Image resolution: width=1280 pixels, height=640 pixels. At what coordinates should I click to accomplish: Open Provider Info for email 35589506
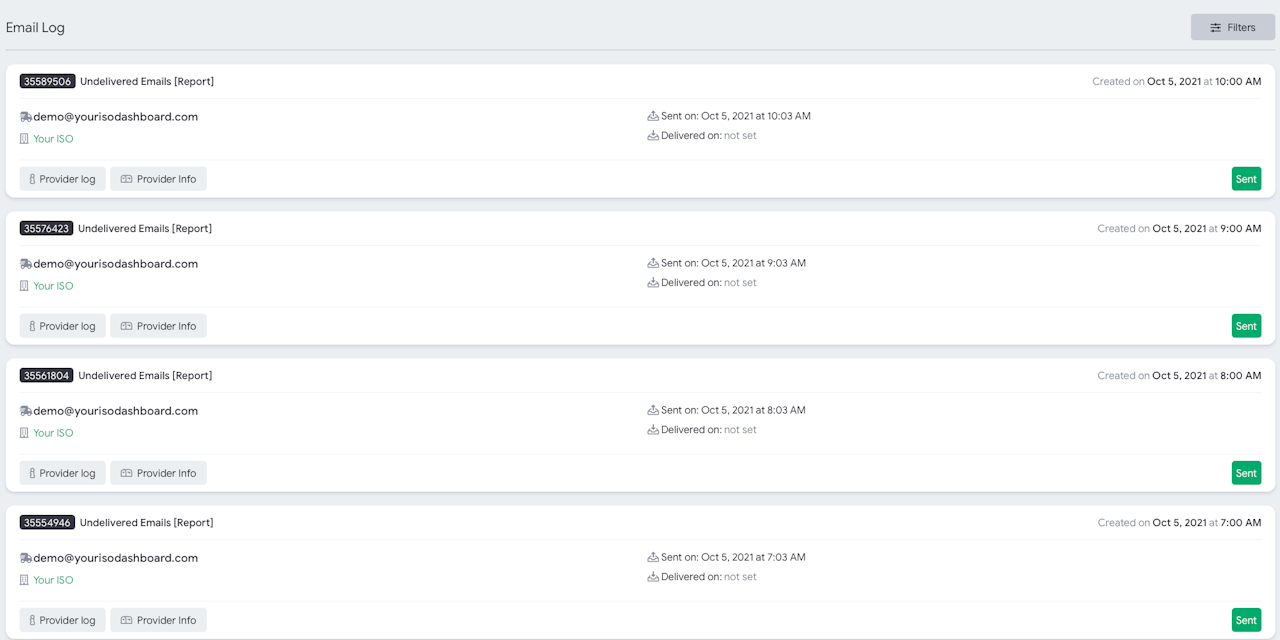point(158,179)
